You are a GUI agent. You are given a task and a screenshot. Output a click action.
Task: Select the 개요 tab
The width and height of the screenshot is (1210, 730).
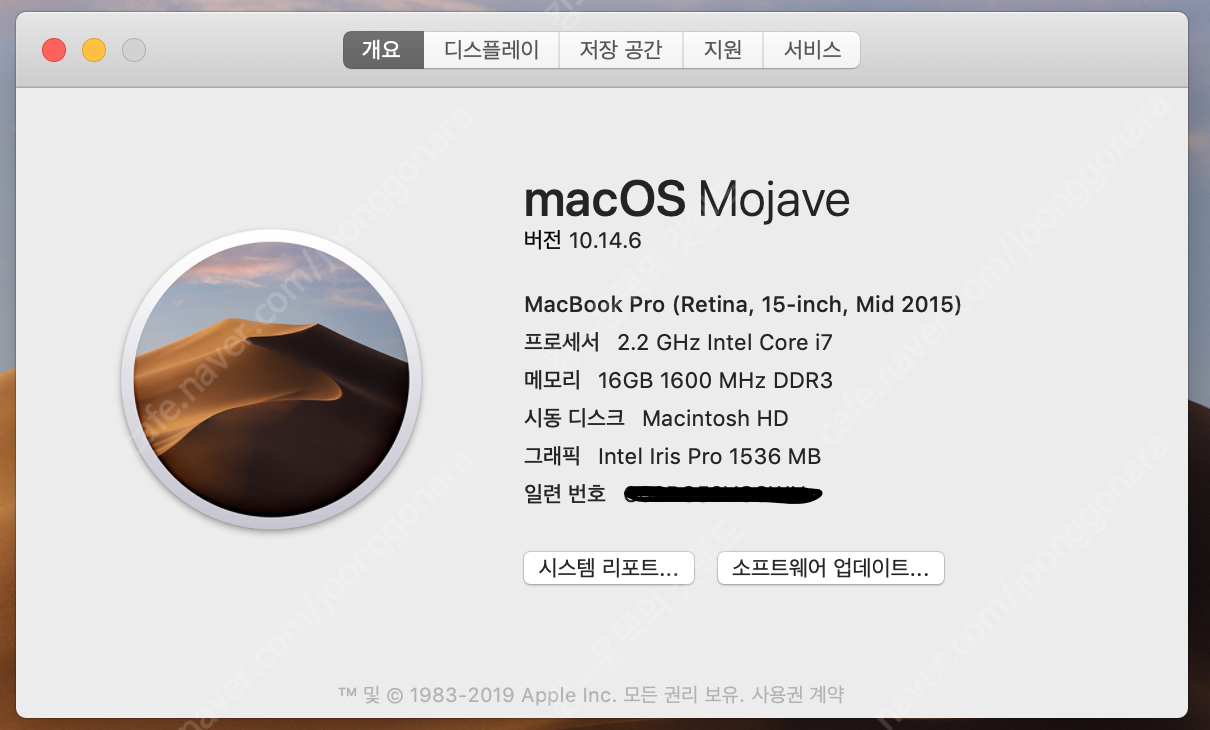(x=382, y=50)
